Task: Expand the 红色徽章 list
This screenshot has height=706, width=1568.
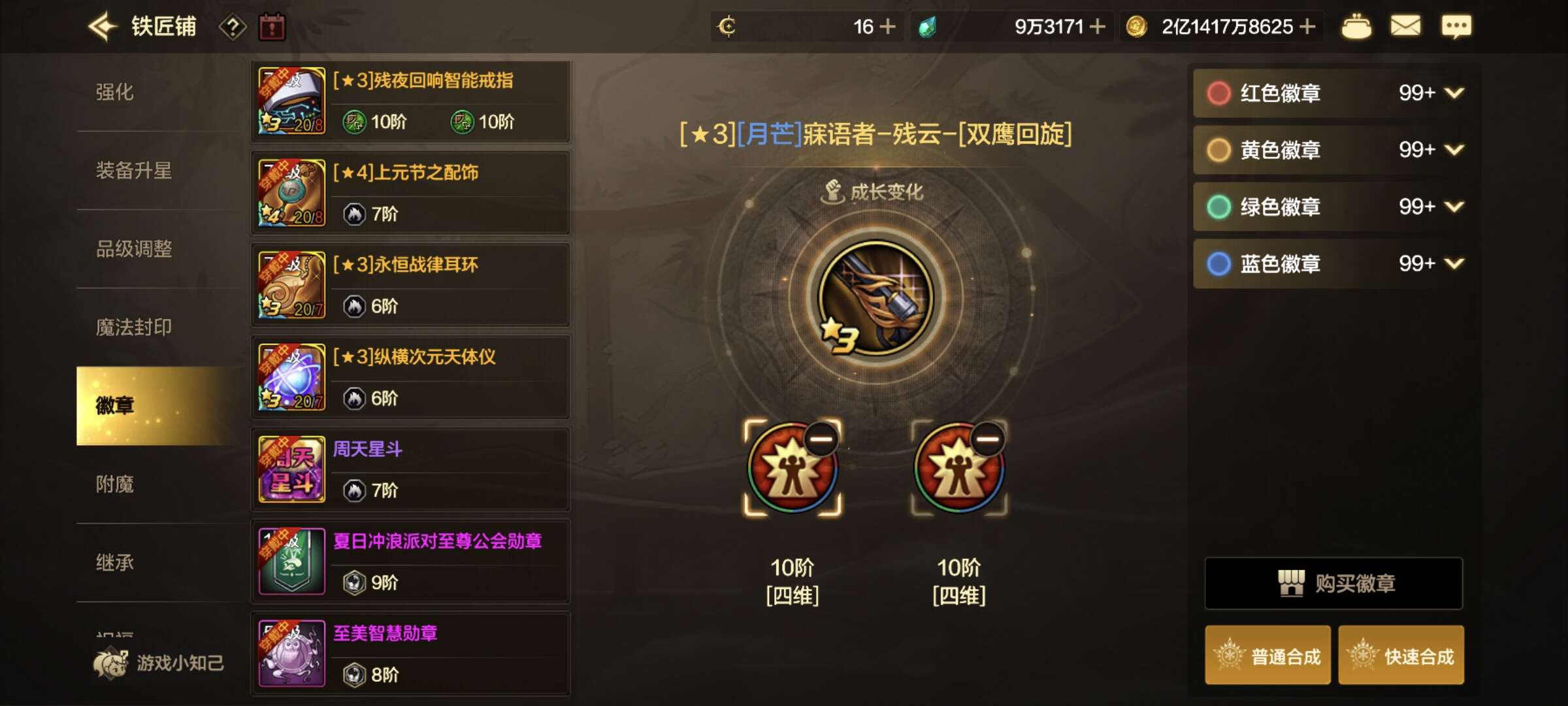Action: (1454, 93)
